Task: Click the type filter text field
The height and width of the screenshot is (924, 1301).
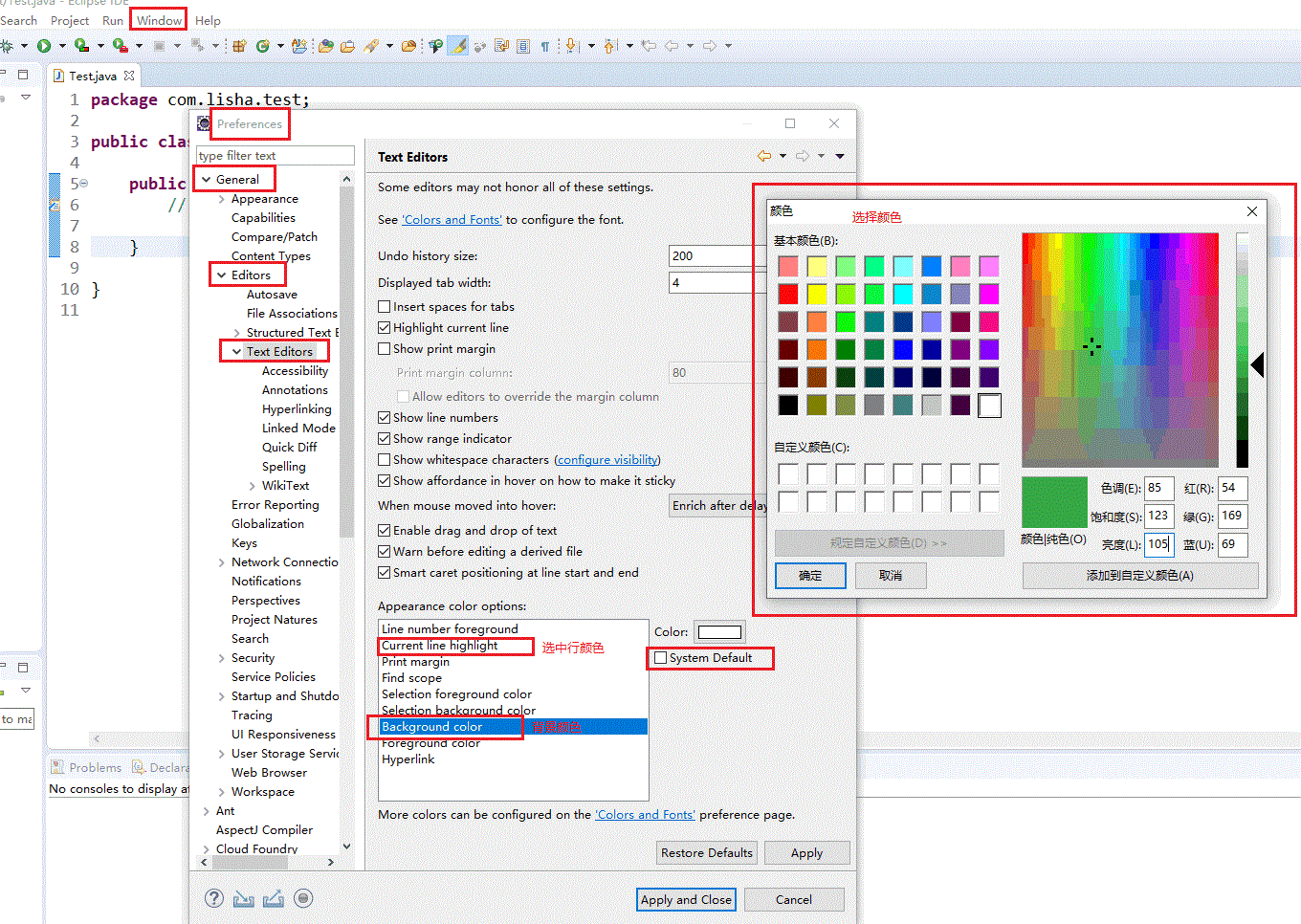Action: pos(275,156)
